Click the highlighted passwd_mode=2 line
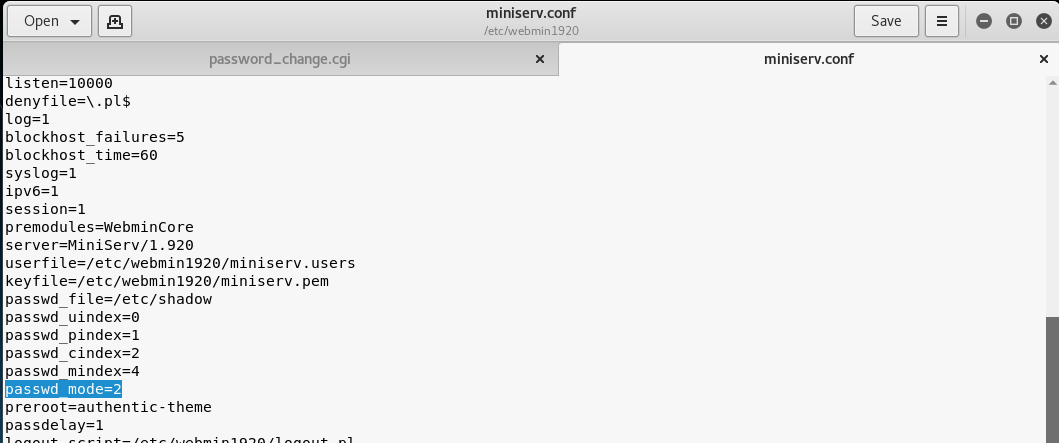Image resolution: width=1059 pixels, height=443 pixels. (x=64, y=389)
